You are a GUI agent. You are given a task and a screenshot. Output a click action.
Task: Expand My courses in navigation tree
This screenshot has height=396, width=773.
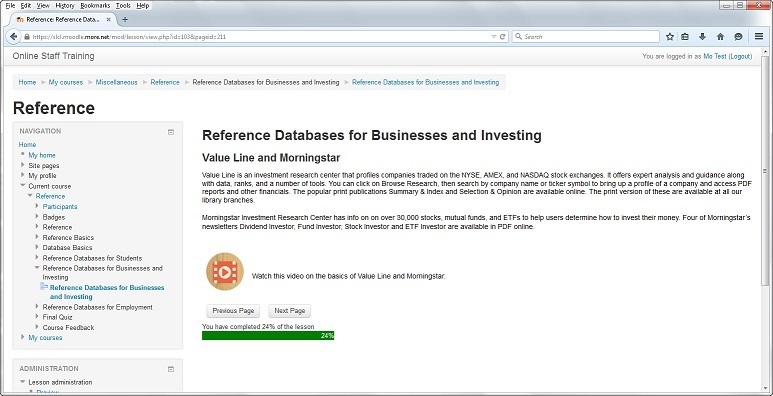click(x=23, y=337)
